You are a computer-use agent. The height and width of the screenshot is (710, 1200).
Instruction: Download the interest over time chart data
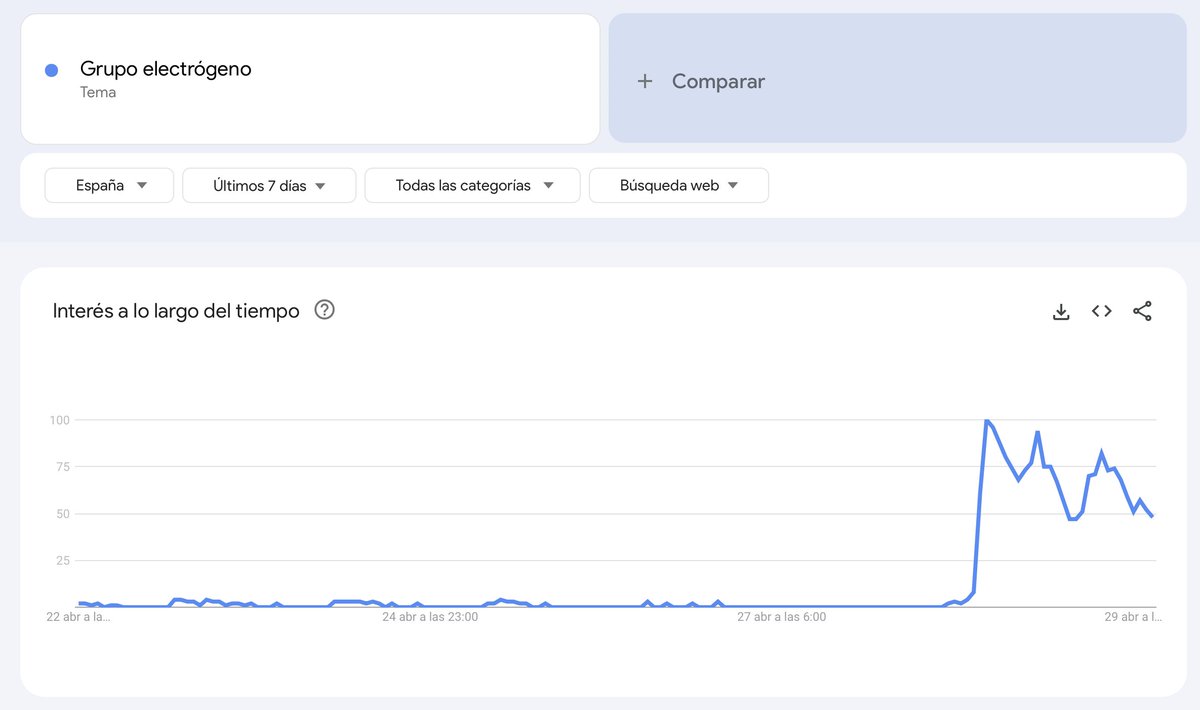[x=1061, y=311]
